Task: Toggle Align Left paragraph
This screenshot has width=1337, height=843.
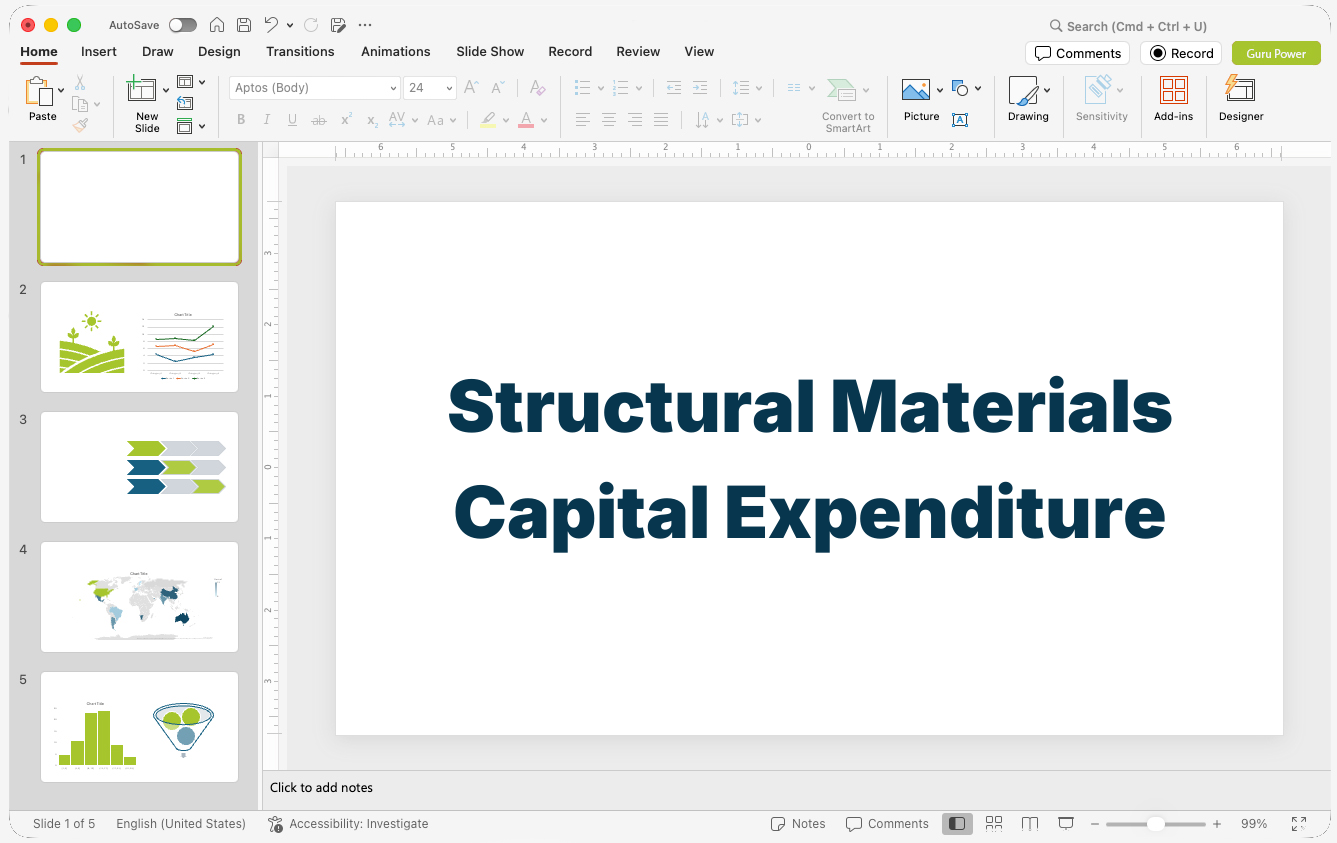Action: [x=583, y=120]
